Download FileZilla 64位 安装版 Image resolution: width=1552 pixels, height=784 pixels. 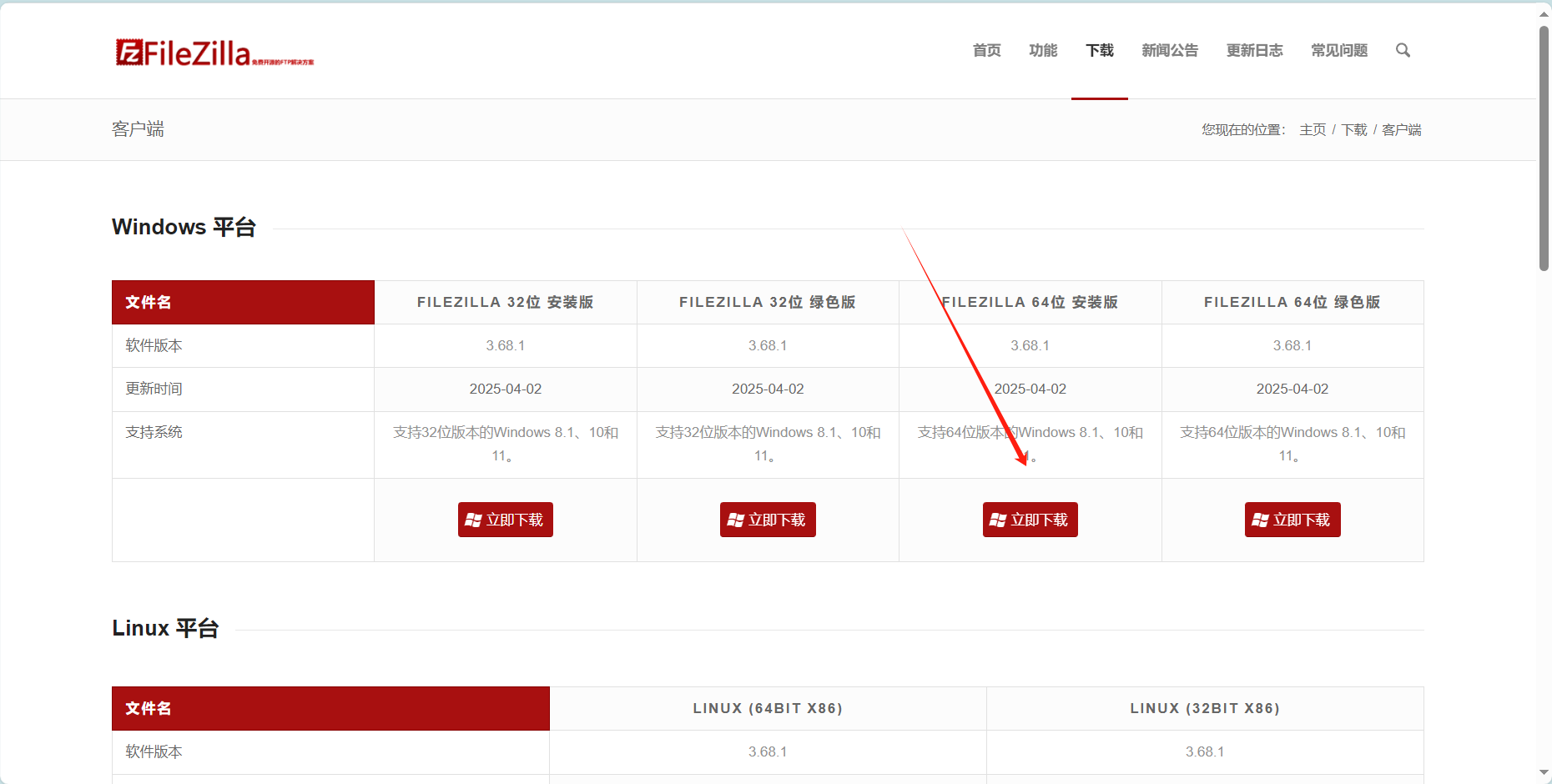click(x=1030, y=520)
